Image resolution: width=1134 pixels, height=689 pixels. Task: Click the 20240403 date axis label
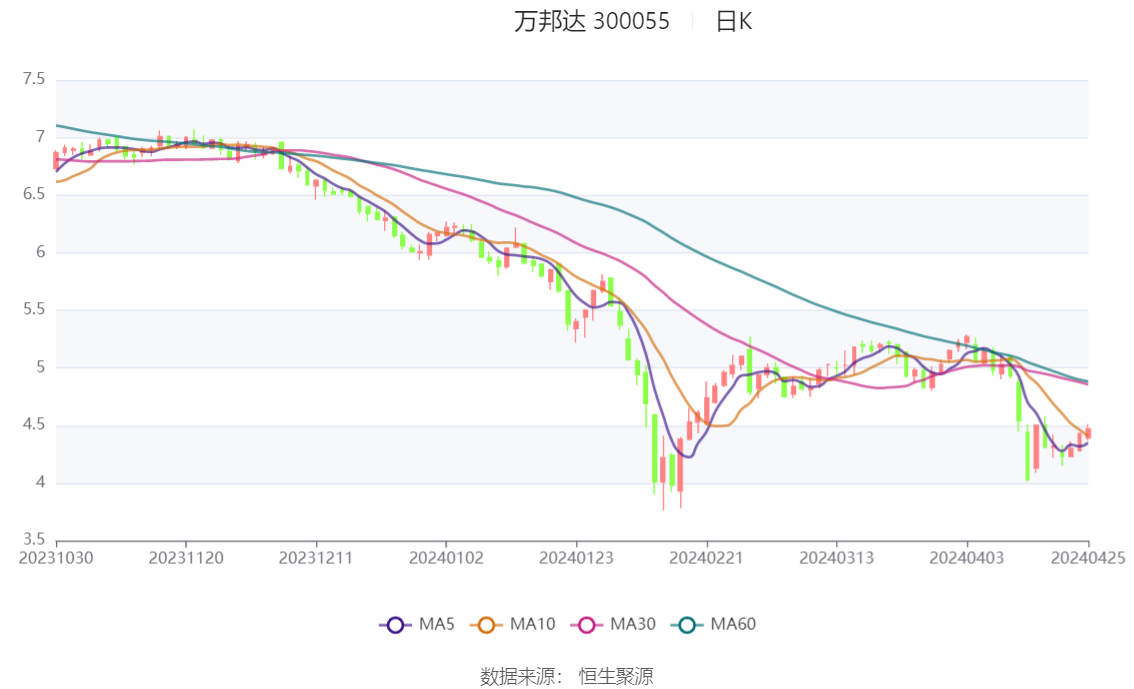[967, 558]
